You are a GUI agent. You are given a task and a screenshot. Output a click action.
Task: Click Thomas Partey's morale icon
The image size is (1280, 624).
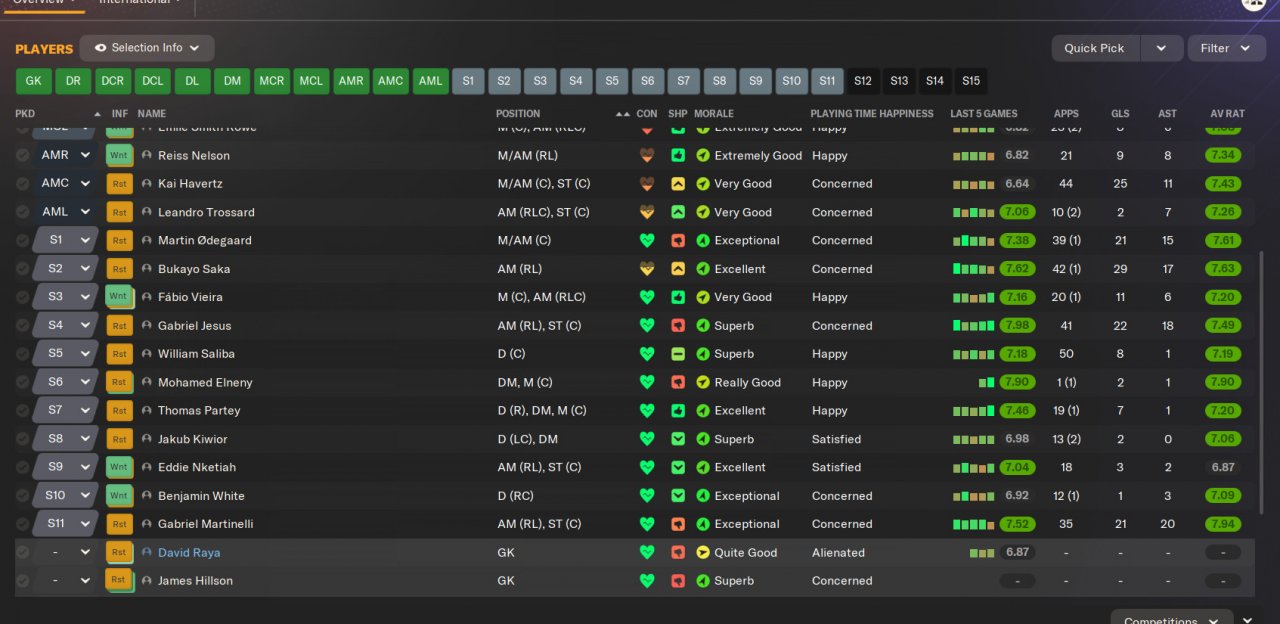pyautogui.click(x=703, y=411)
